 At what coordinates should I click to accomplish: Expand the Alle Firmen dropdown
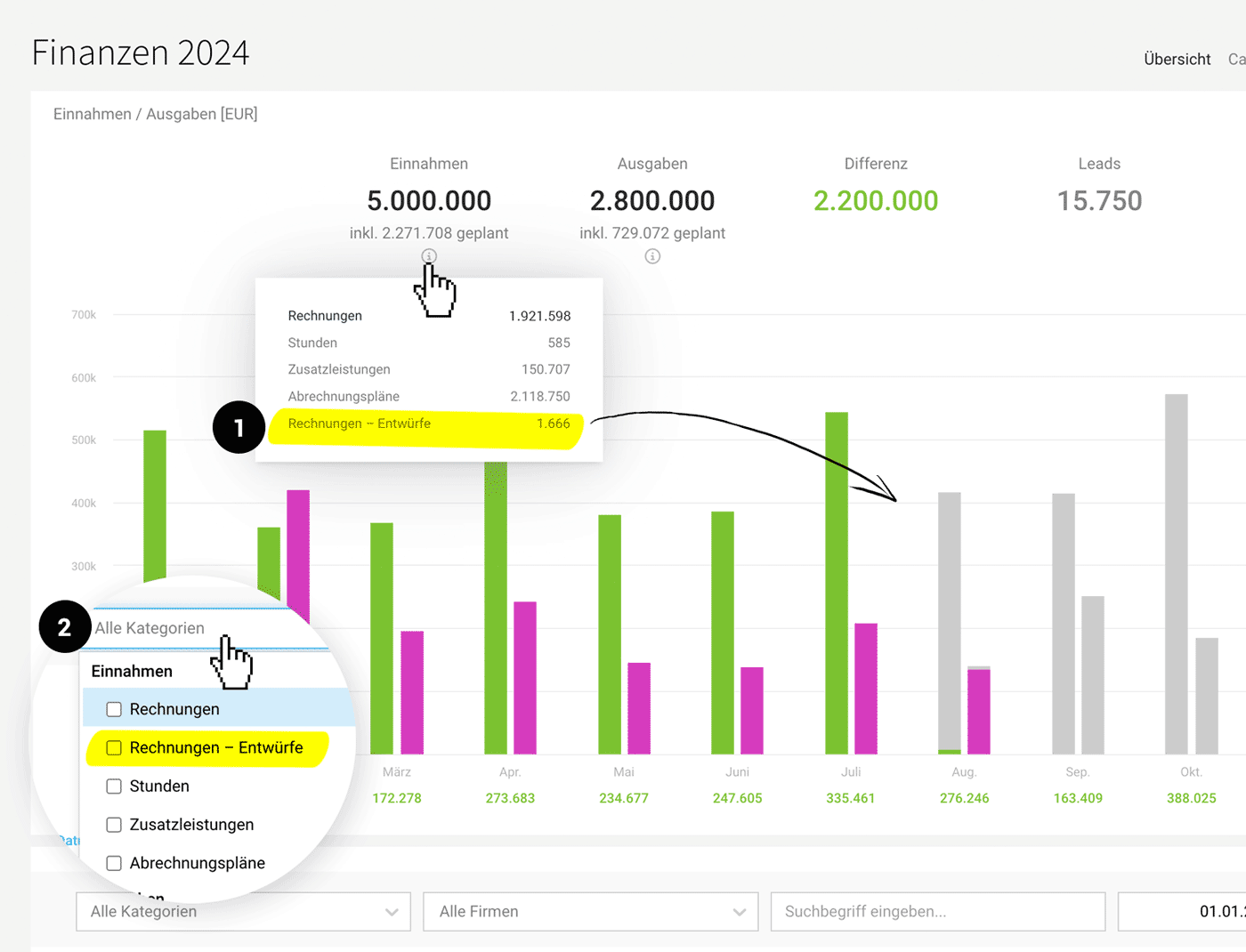pos(591,911)
